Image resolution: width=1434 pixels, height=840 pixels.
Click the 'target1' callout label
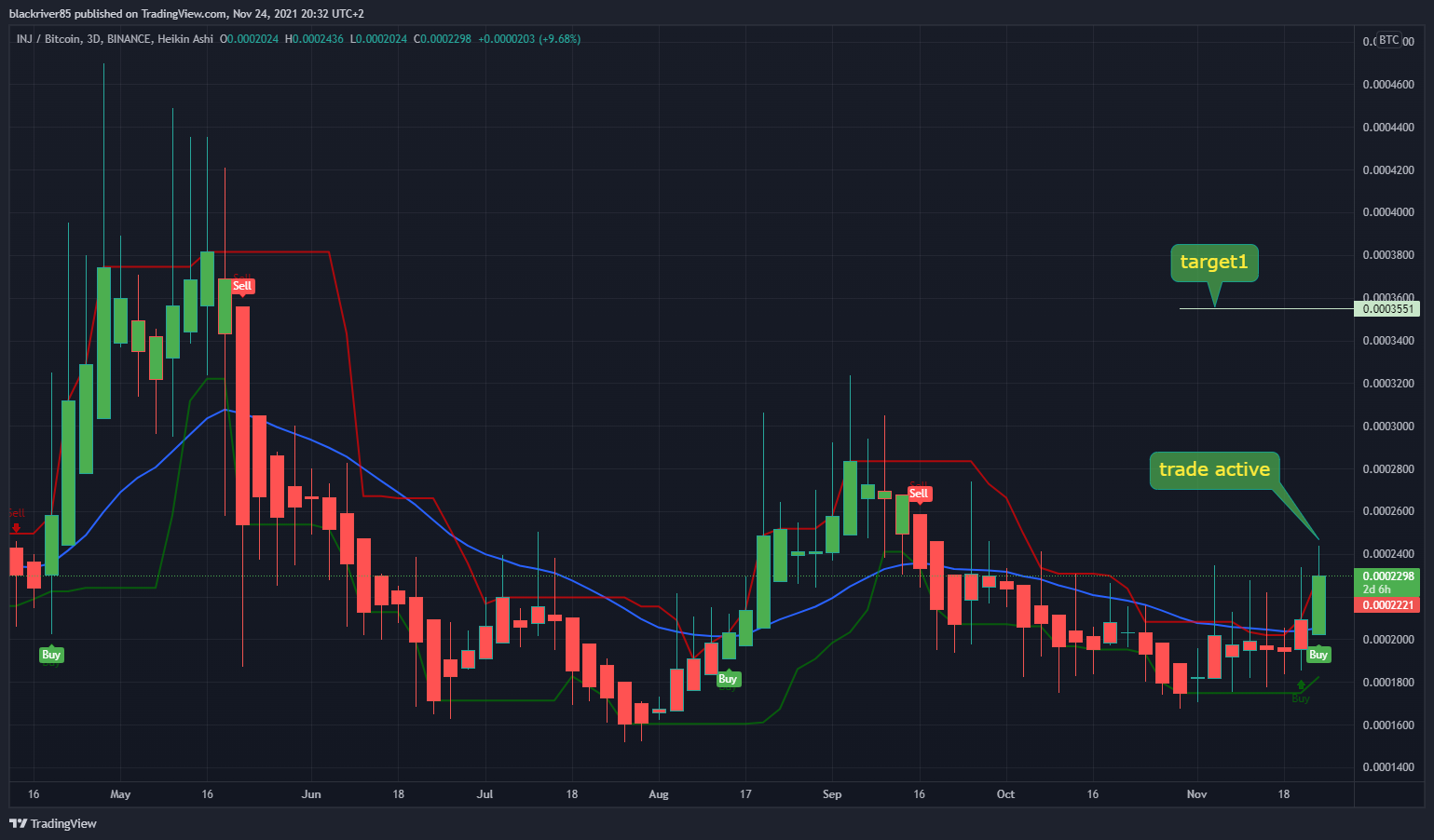coord(1214,263)
